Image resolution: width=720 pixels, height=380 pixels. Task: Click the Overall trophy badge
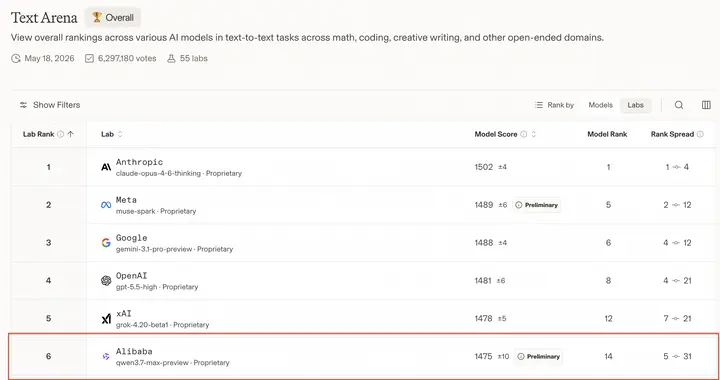point(112,17)
